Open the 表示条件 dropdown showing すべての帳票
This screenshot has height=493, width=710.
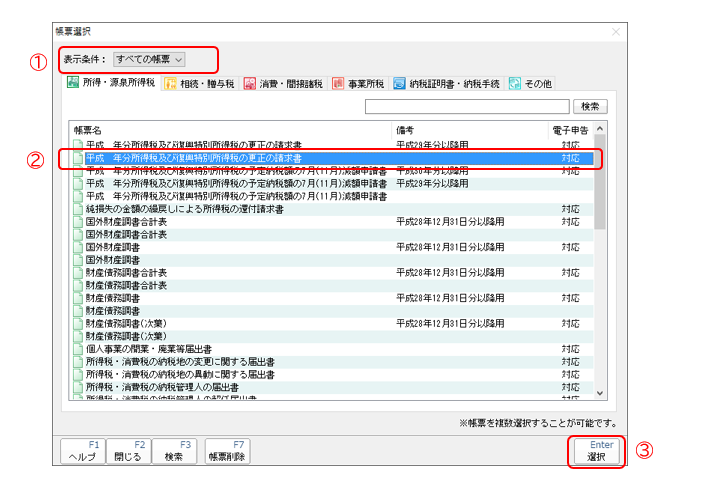pos(149,59)
